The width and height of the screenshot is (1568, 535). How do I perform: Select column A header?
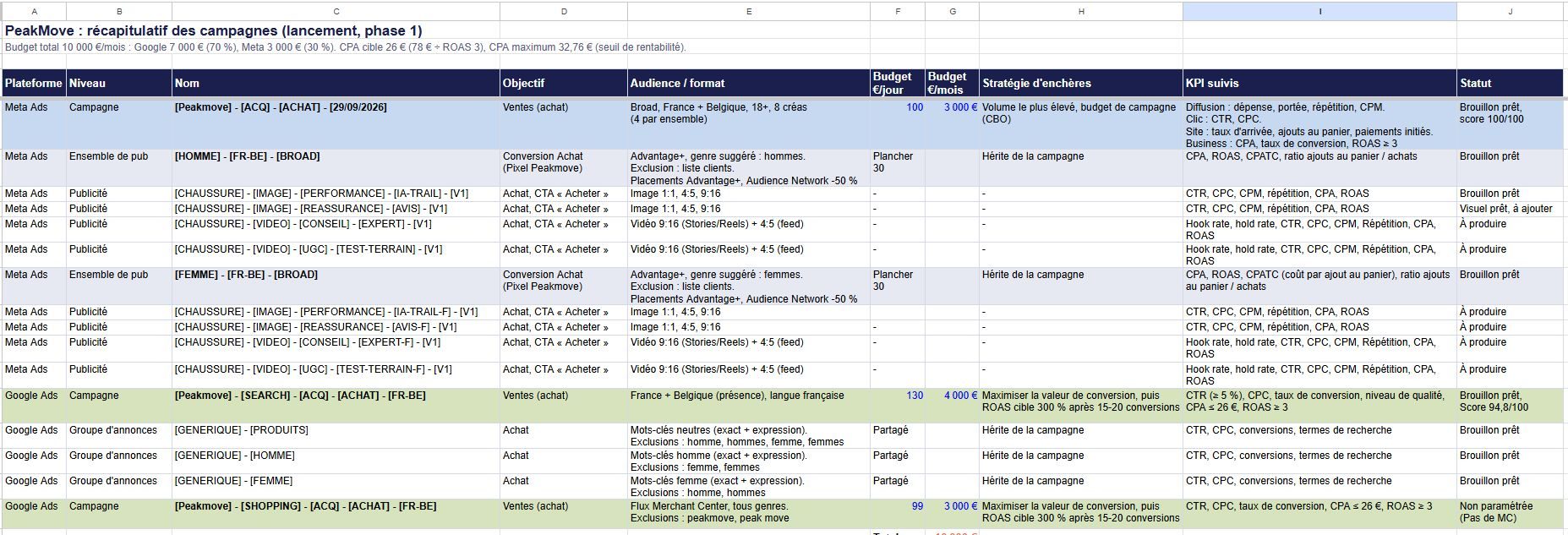coord(34,11)
